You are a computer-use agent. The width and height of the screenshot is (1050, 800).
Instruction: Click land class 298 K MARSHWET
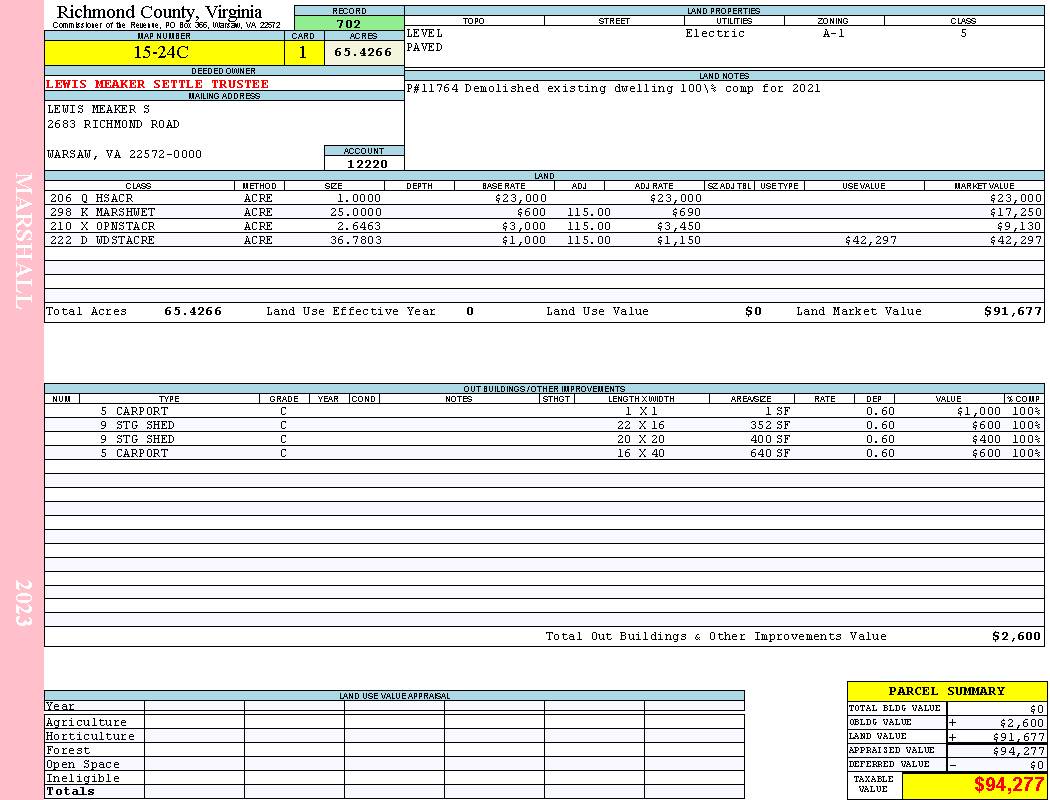click(x=102, y=212)
